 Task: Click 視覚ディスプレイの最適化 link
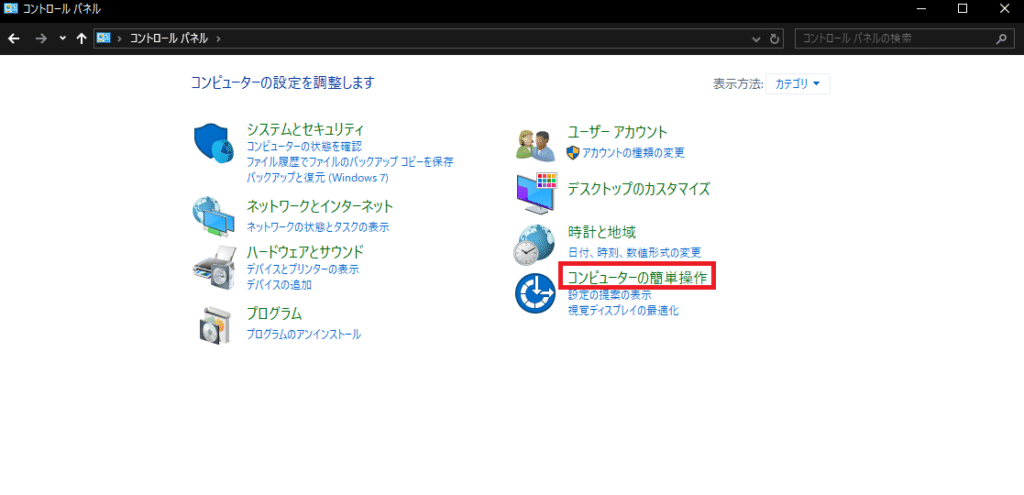(x=623, y=310)
